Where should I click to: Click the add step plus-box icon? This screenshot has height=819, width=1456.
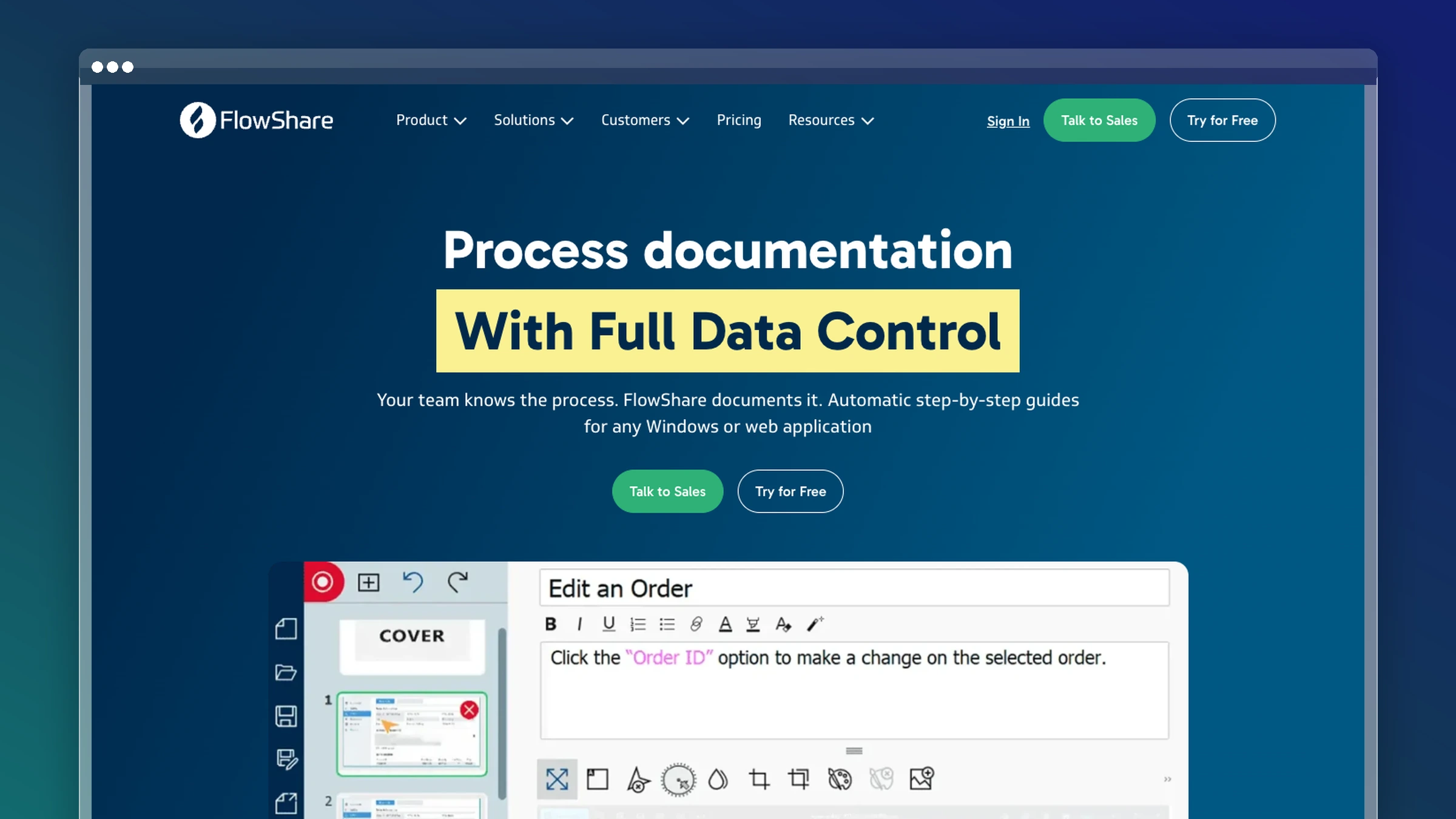click(x=368, y=582)
